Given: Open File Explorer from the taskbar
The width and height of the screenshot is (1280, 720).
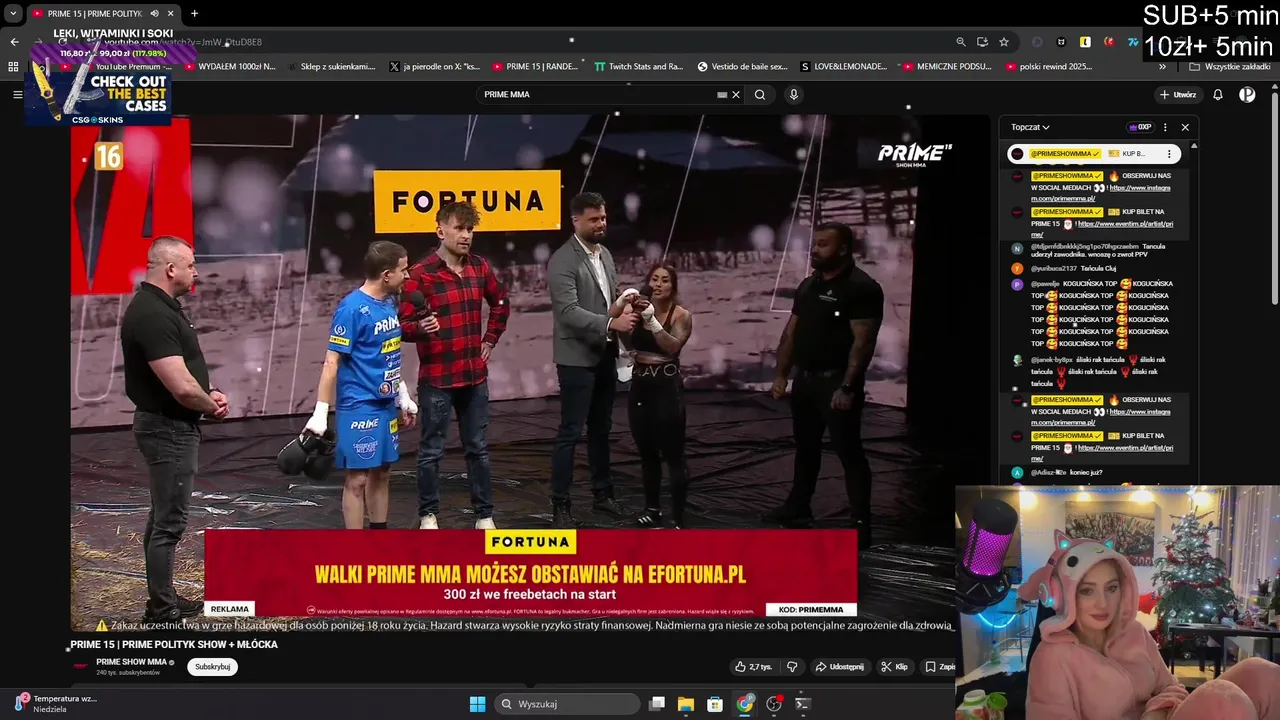Looking at the screenshot, I should pos(686,704).
